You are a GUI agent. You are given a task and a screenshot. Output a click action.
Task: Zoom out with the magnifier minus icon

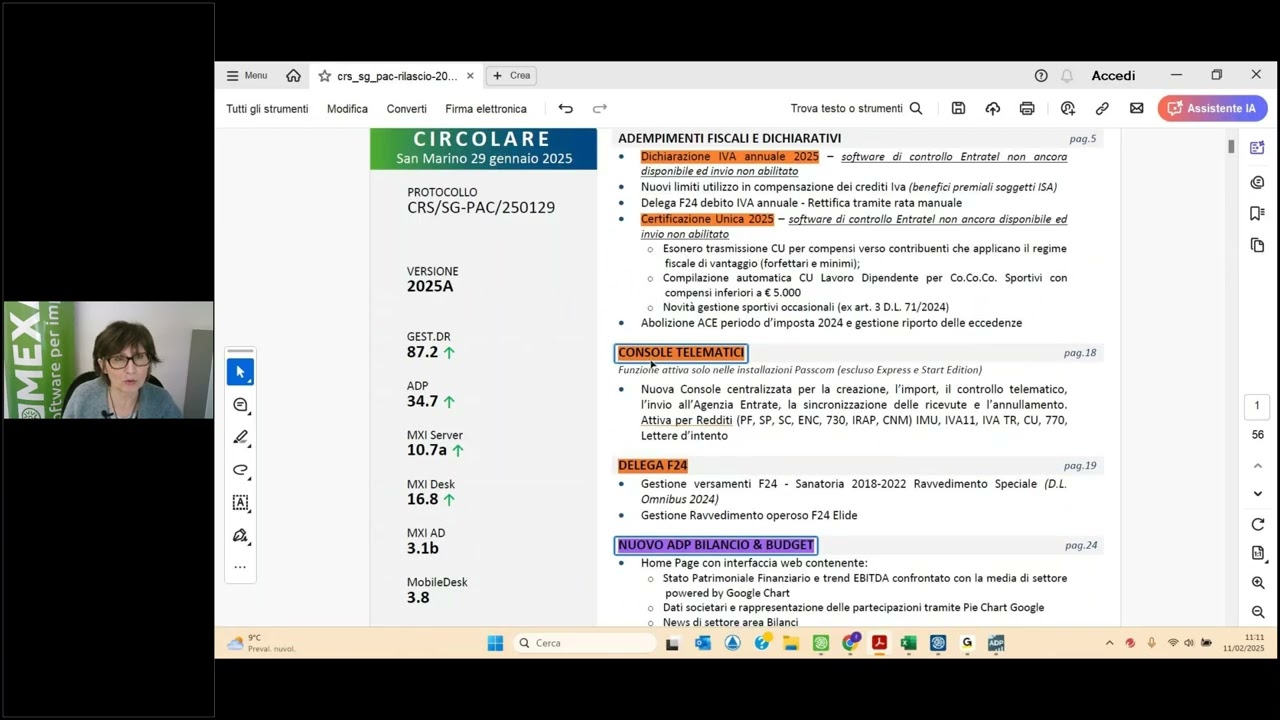point(1258,612)
